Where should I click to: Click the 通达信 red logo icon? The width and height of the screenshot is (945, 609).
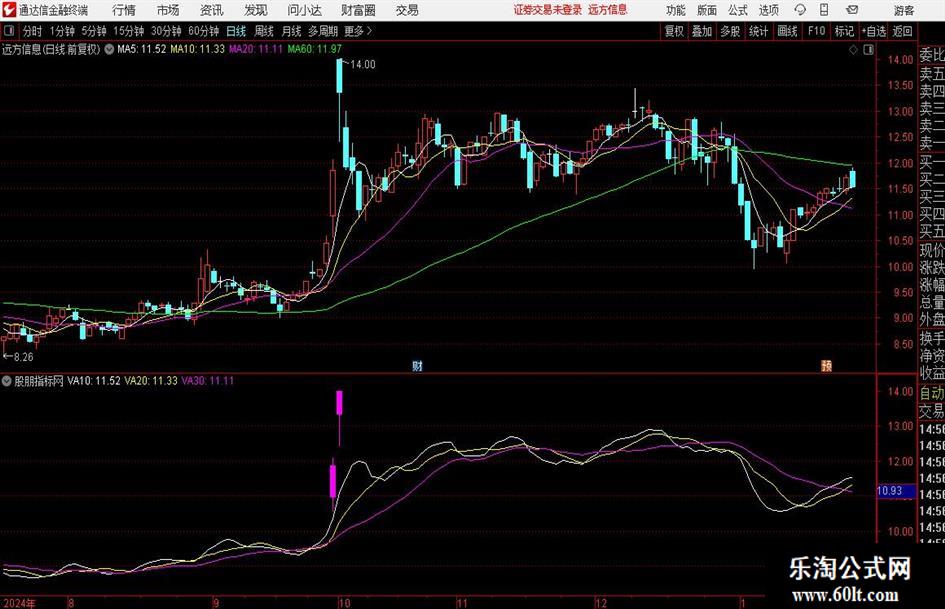tap(8, 10)
